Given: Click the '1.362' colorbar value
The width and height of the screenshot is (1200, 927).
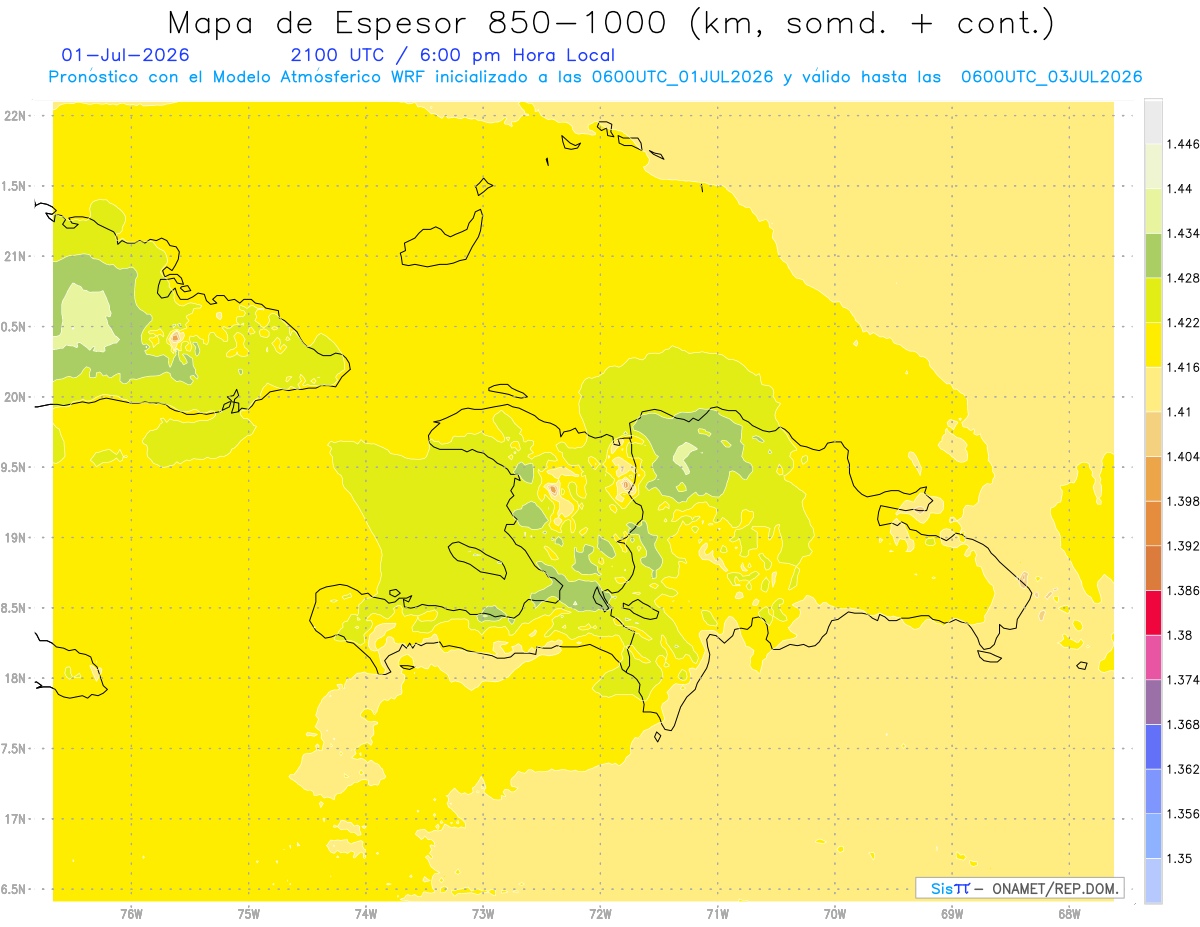Looking at the screenshot, I should (1182, 769).
